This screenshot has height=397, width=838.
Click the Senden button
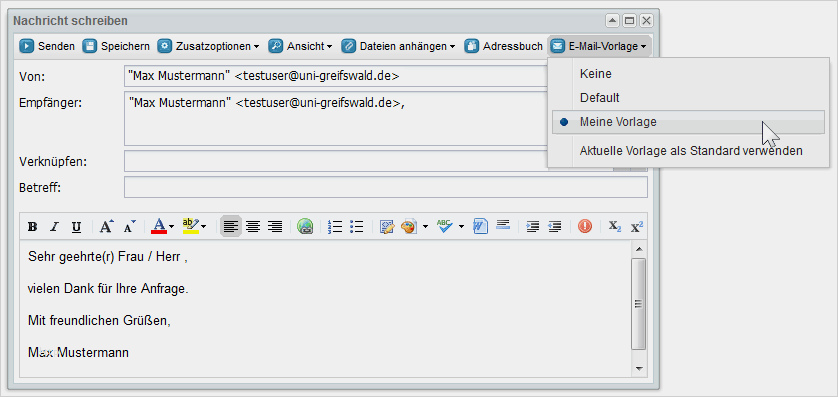point(48,46)
